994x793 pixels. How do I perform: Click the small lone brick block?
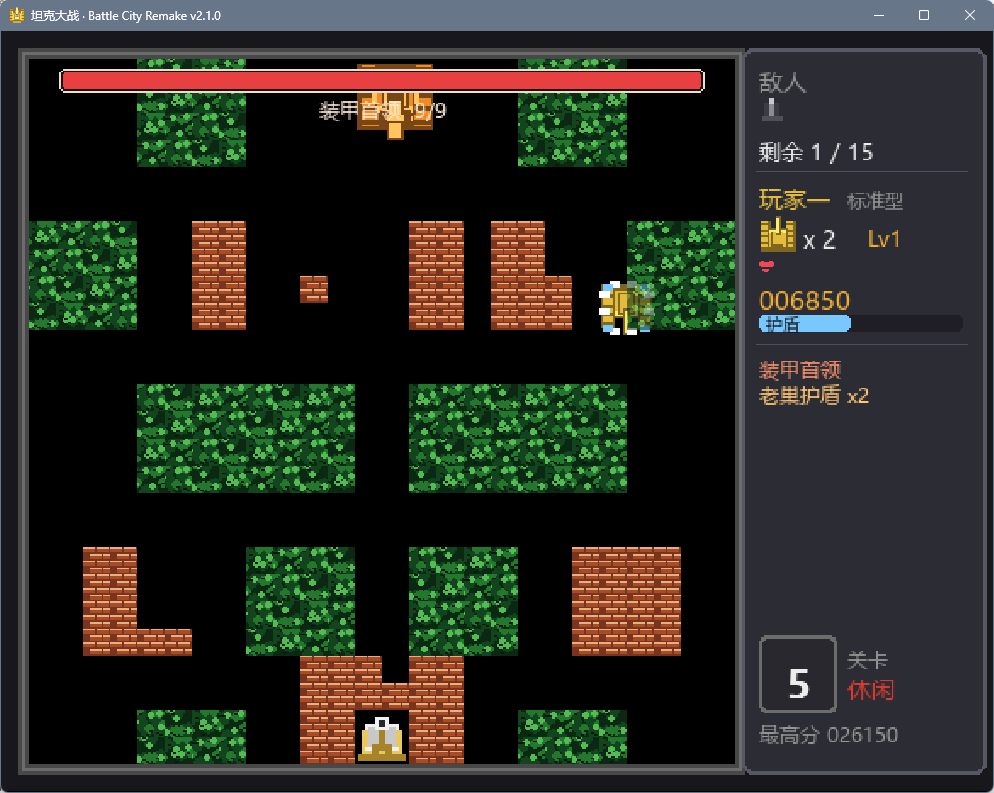(x=314, y=289)
